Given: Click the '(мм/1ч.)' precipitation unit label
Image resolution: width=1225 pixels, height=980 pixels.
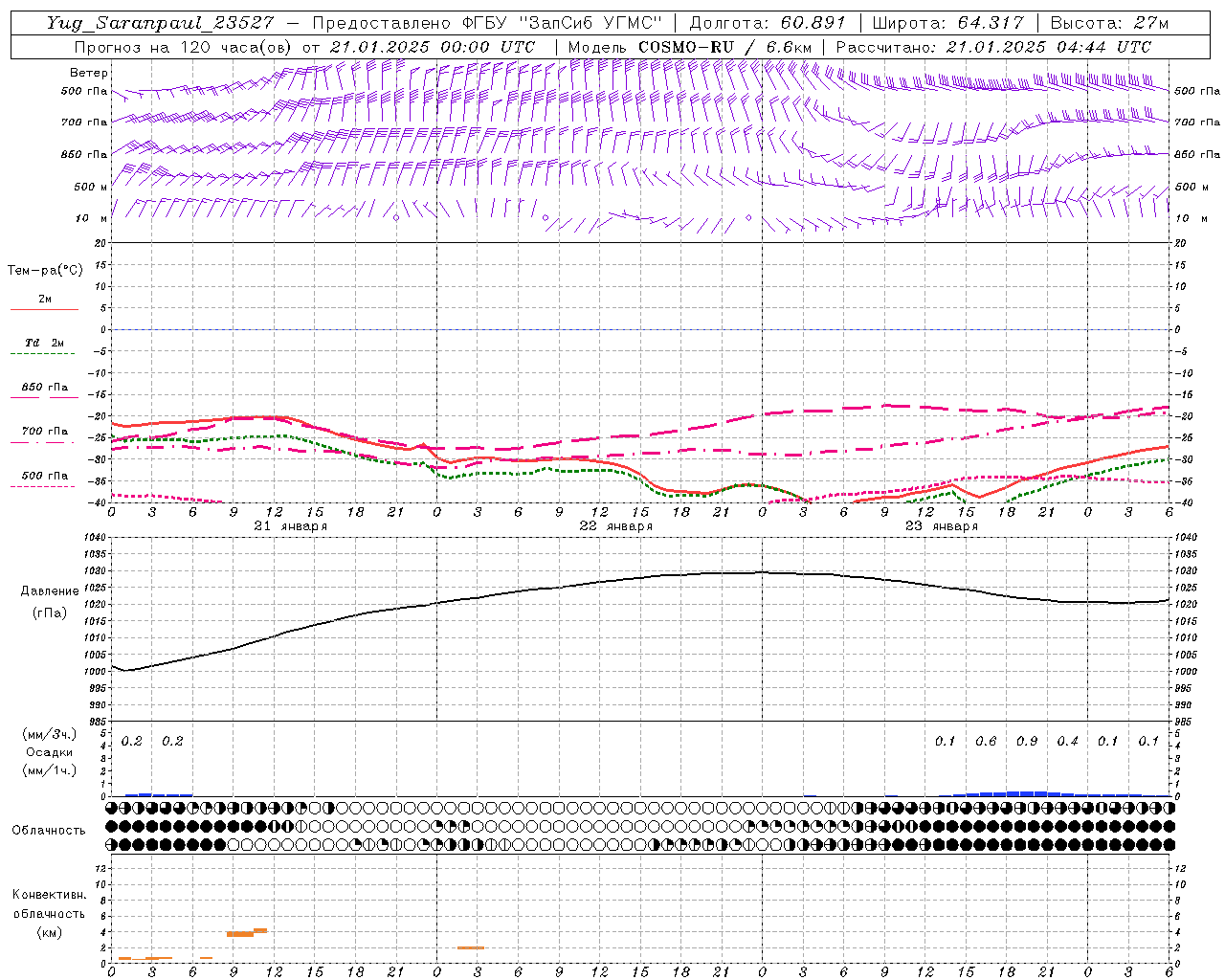Looking at the screenshot, I should point(50,770).
